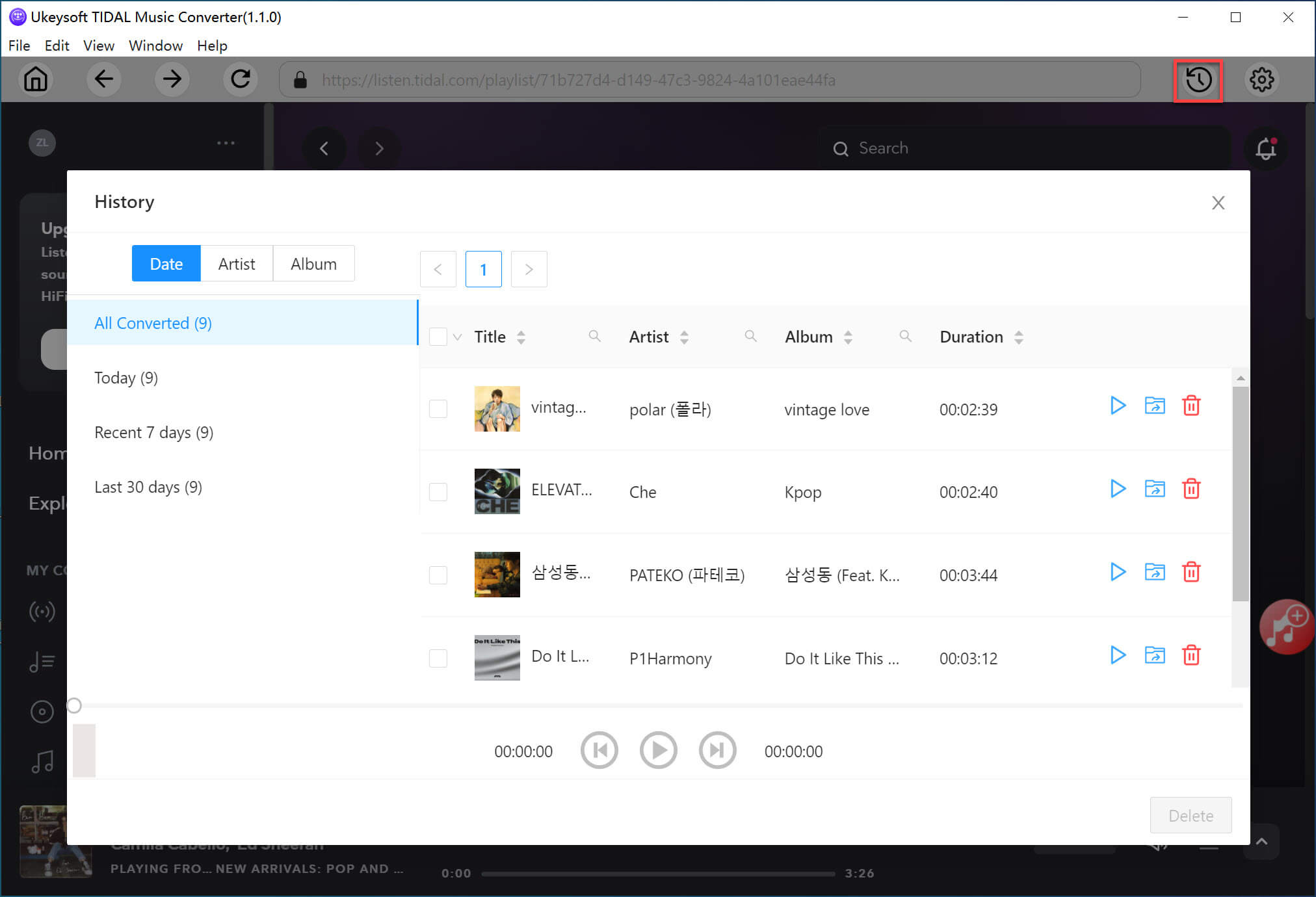
Task: Play the P1Harmony Do It Like This track
Action: [1118, 655]
